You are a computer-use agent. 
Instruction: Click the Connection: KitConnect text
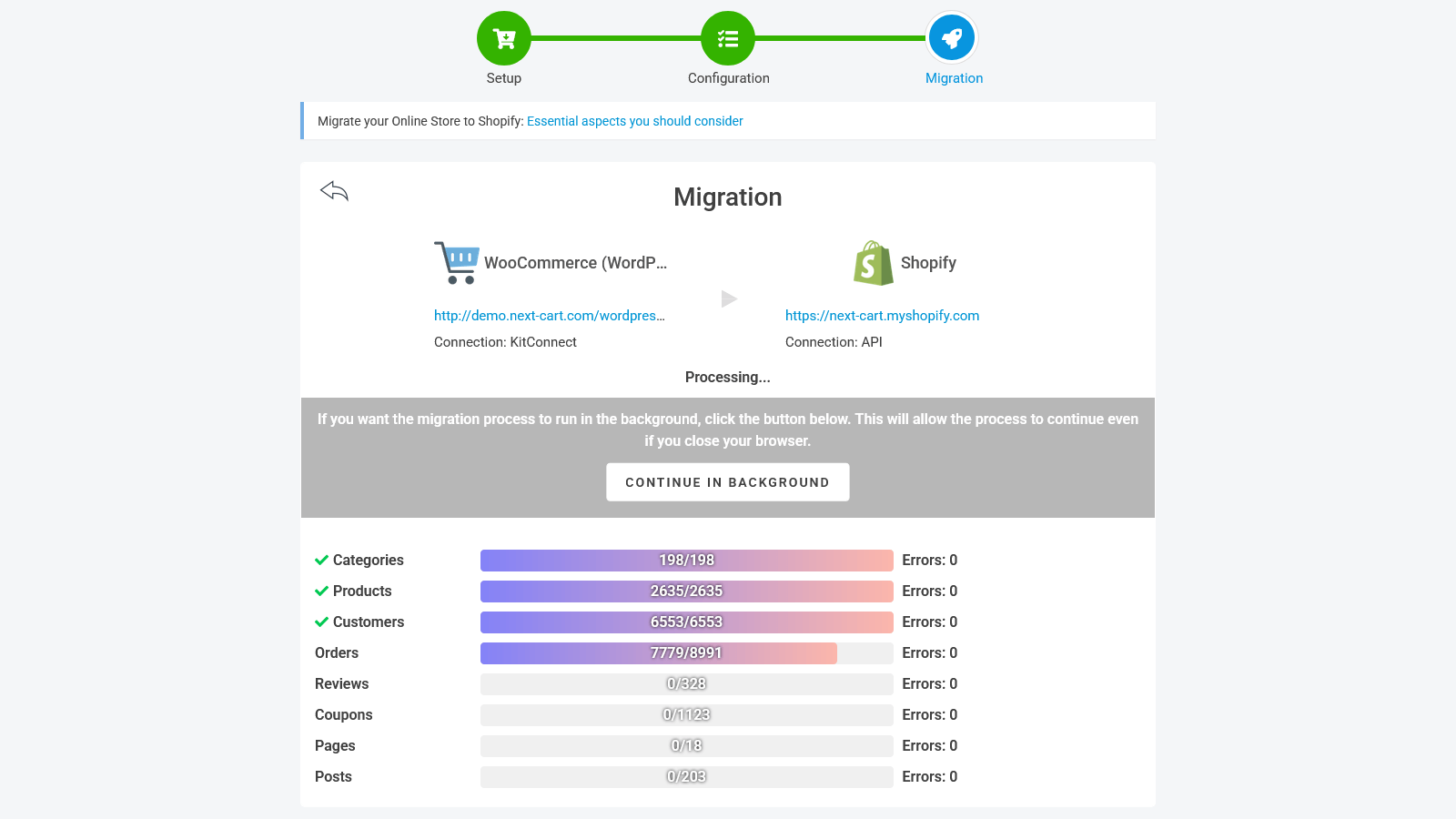click(505, 342)
